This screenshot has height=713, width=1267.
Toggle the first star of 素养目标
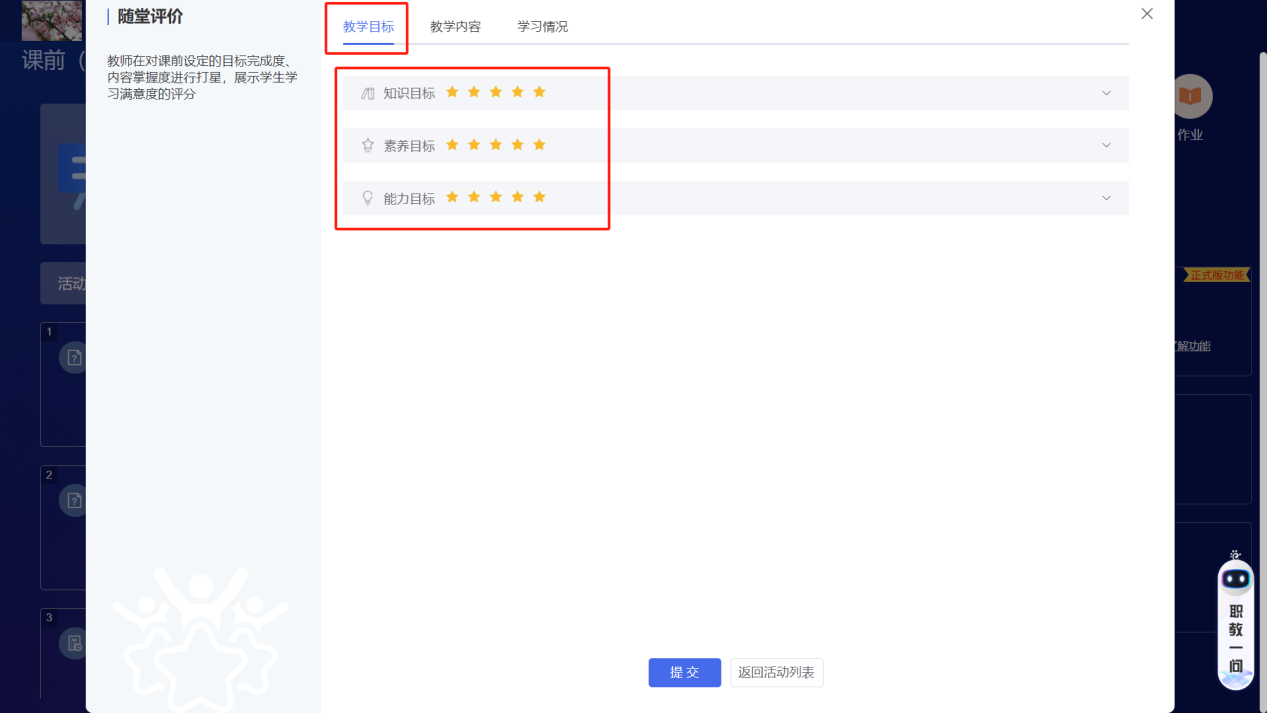pyautogui.click(x=452, y=144)
